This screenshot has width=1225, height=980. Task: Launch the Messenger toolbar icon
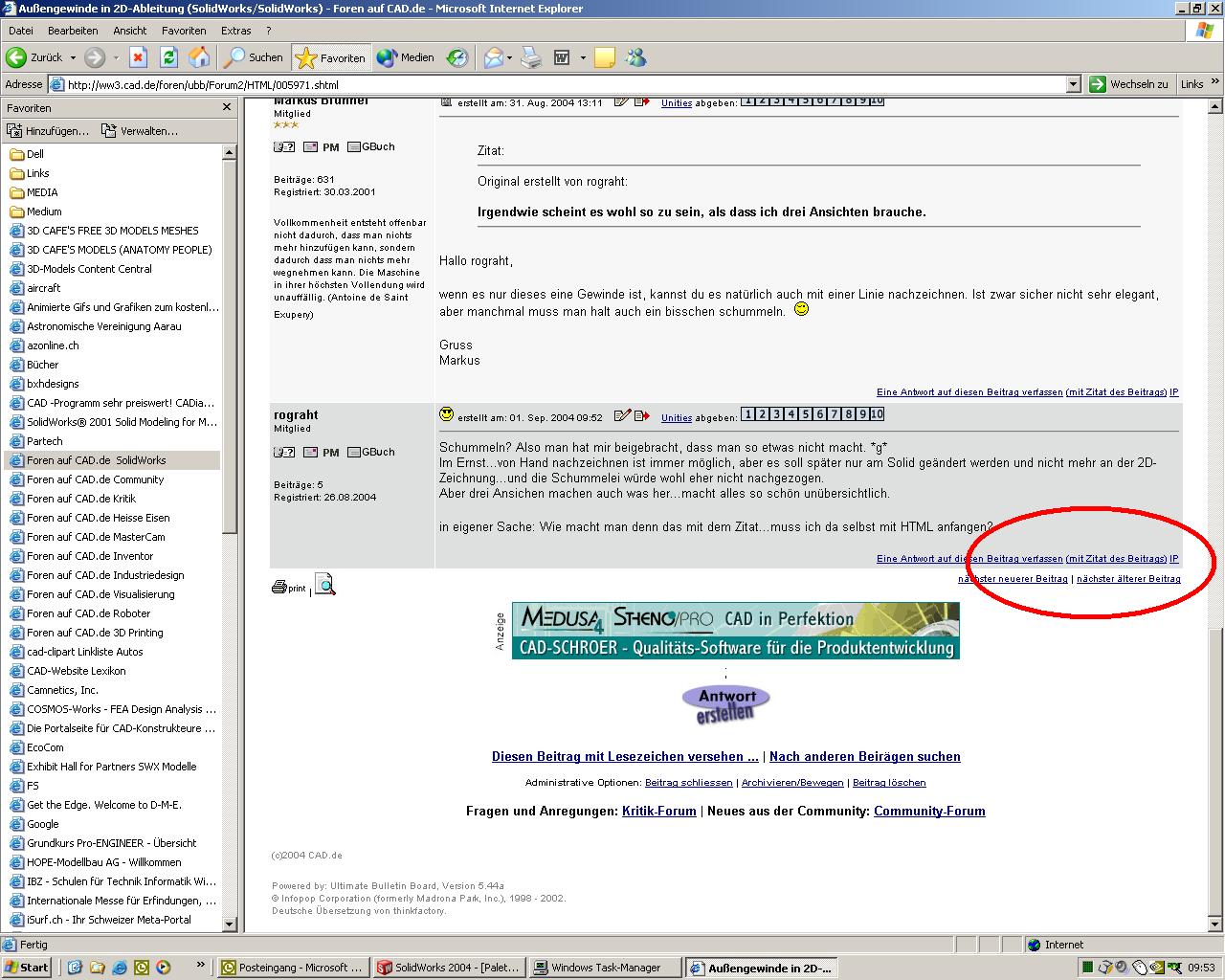click(635, 57)
